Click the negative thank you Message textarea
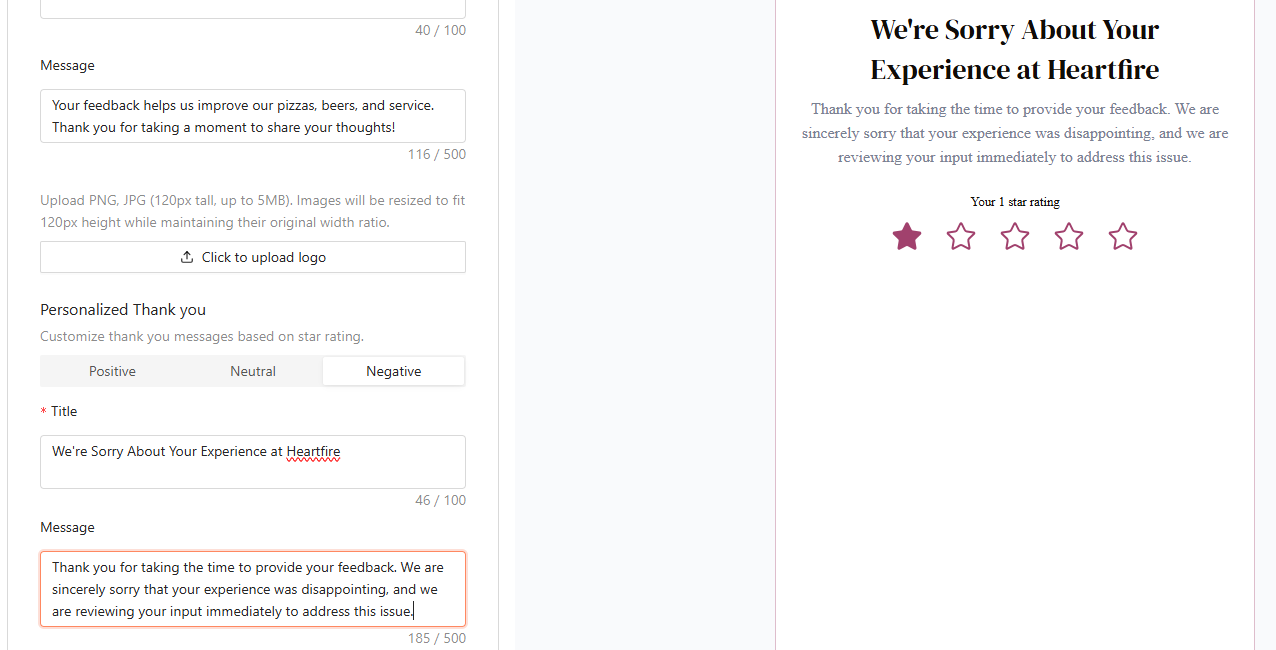This screenshot has height=650, width=1276. [252, 589]
